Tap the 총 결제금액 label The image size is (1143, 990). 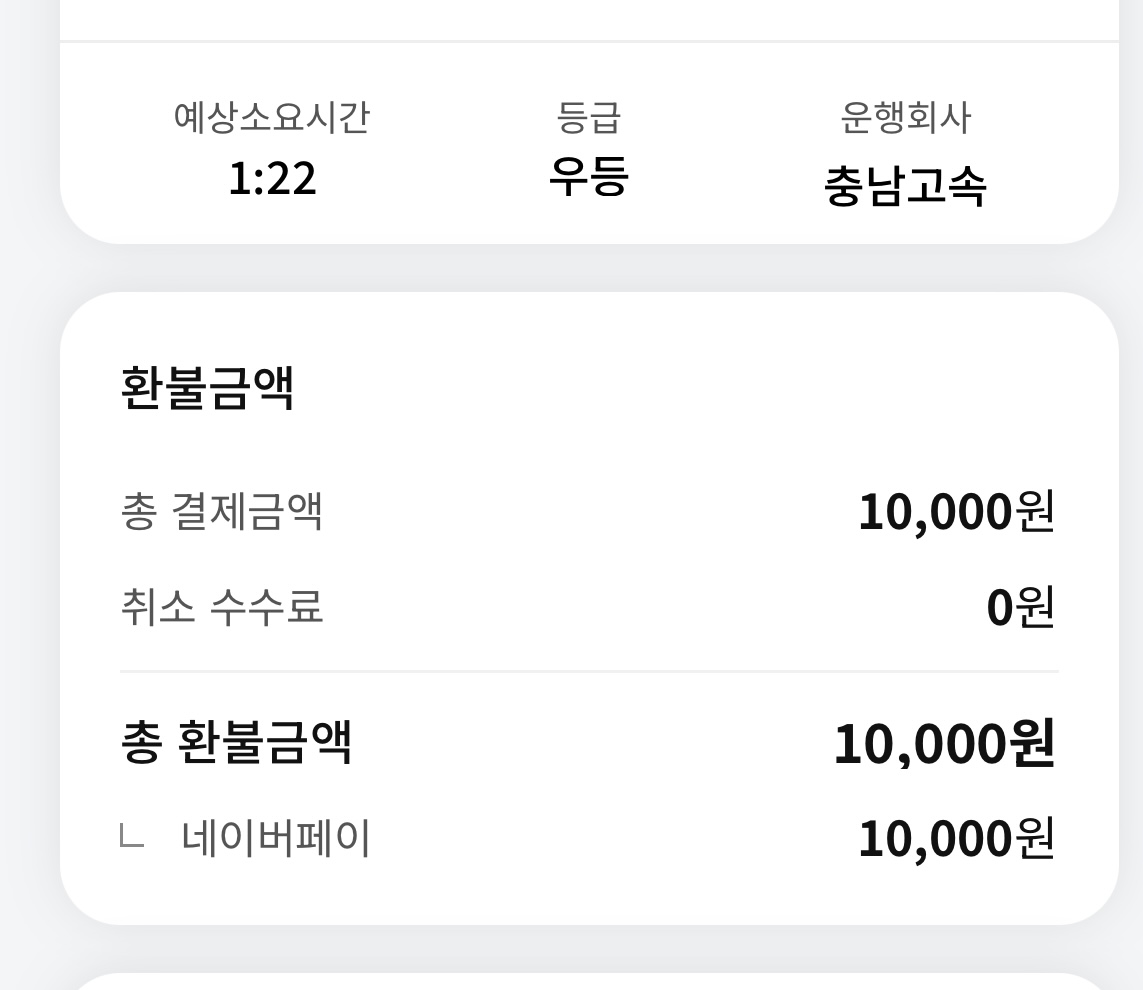coord(221,512)
